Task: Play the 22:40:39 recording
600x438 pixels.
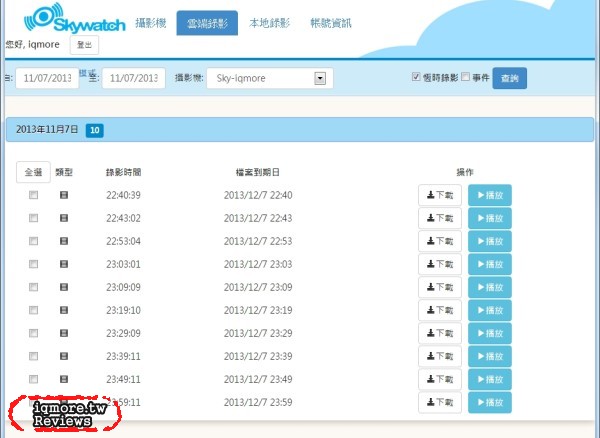Action: click(490, 195)
